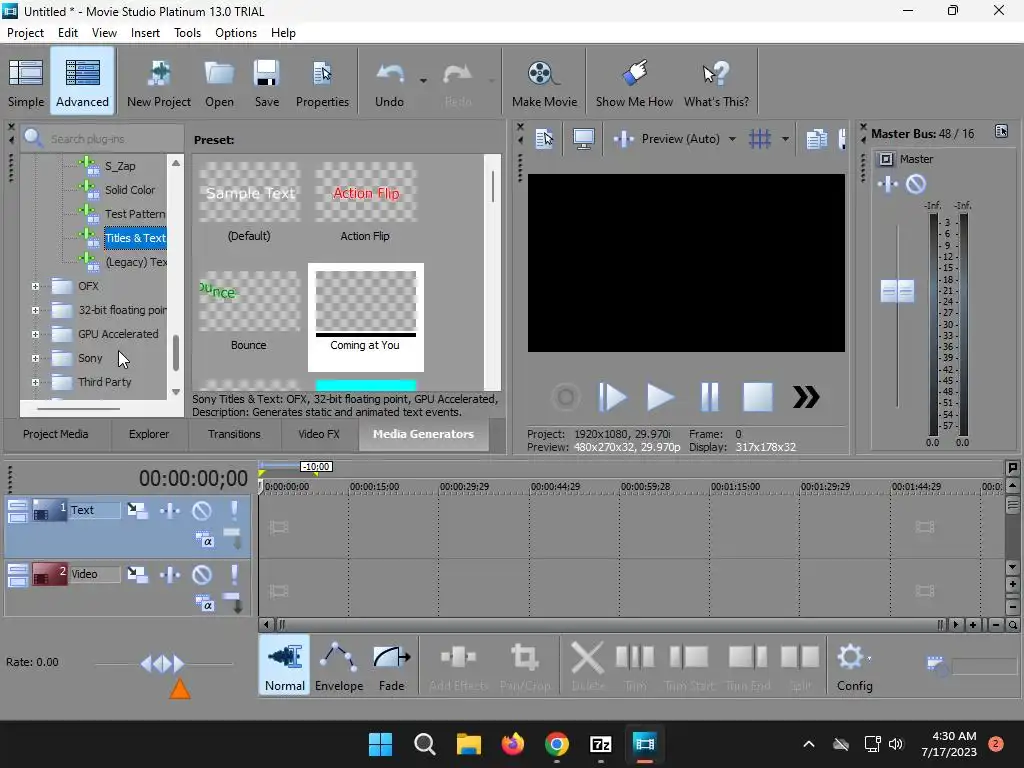Open the preview overlays grid dropdown

[785, 139]
